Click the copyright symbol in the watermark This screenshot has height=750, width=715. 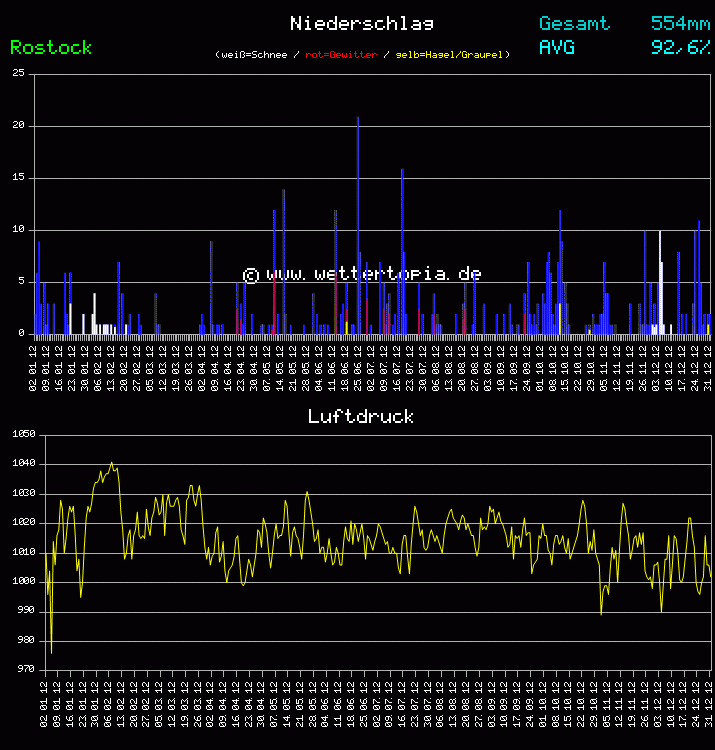click(250, 275)
